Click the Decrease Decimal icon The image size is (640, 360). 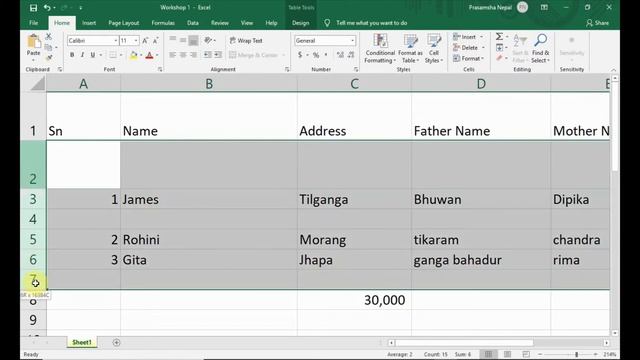coord(351,55)
